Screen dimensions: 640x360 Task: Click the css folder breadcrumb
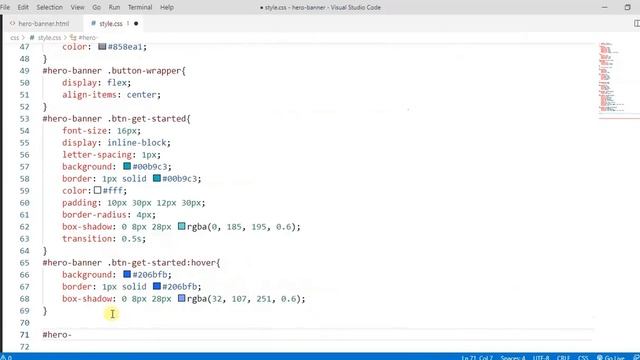click(x=15, y=38)
